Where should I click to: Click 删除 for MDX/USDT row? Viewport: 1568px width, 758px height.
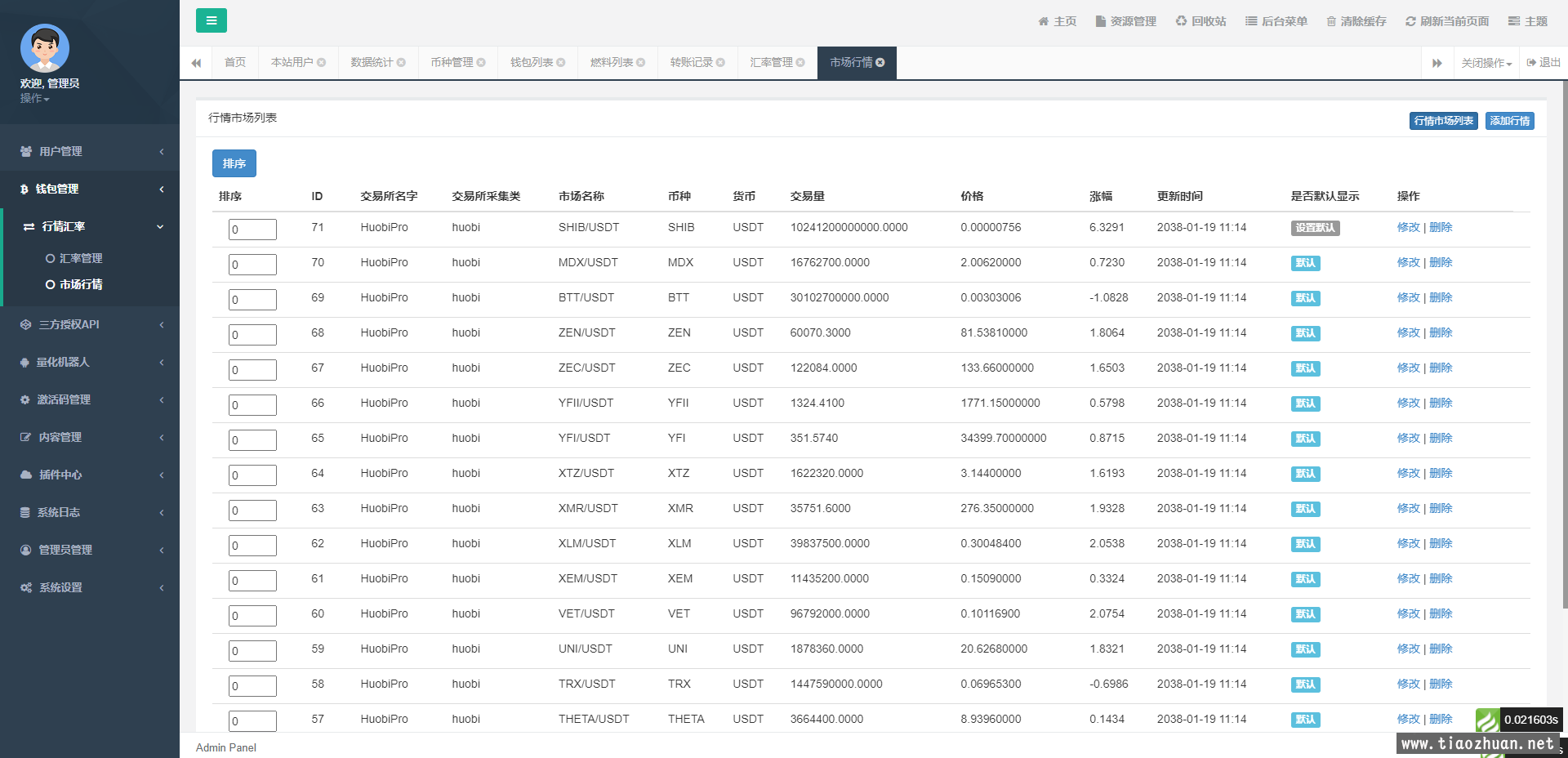[x=1441, y=262]
